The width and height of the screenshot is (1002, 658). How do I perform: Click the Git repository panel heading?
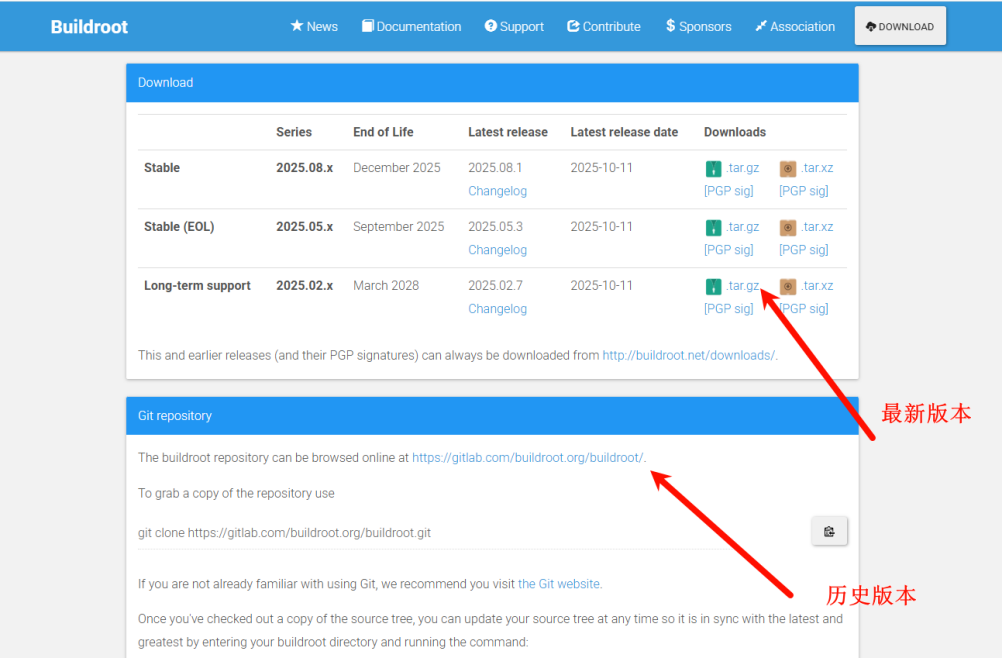tap(174, 416)
